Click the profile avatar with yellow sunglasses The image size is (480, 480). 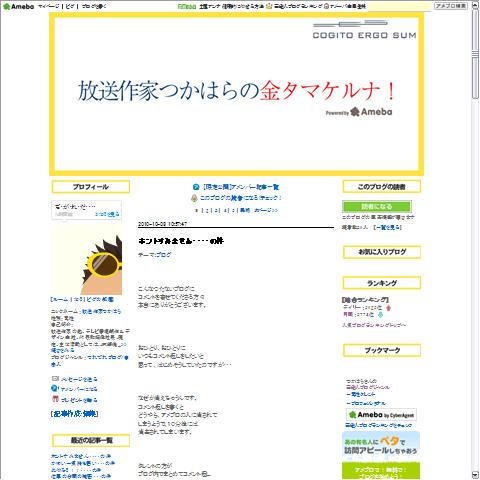87,260
